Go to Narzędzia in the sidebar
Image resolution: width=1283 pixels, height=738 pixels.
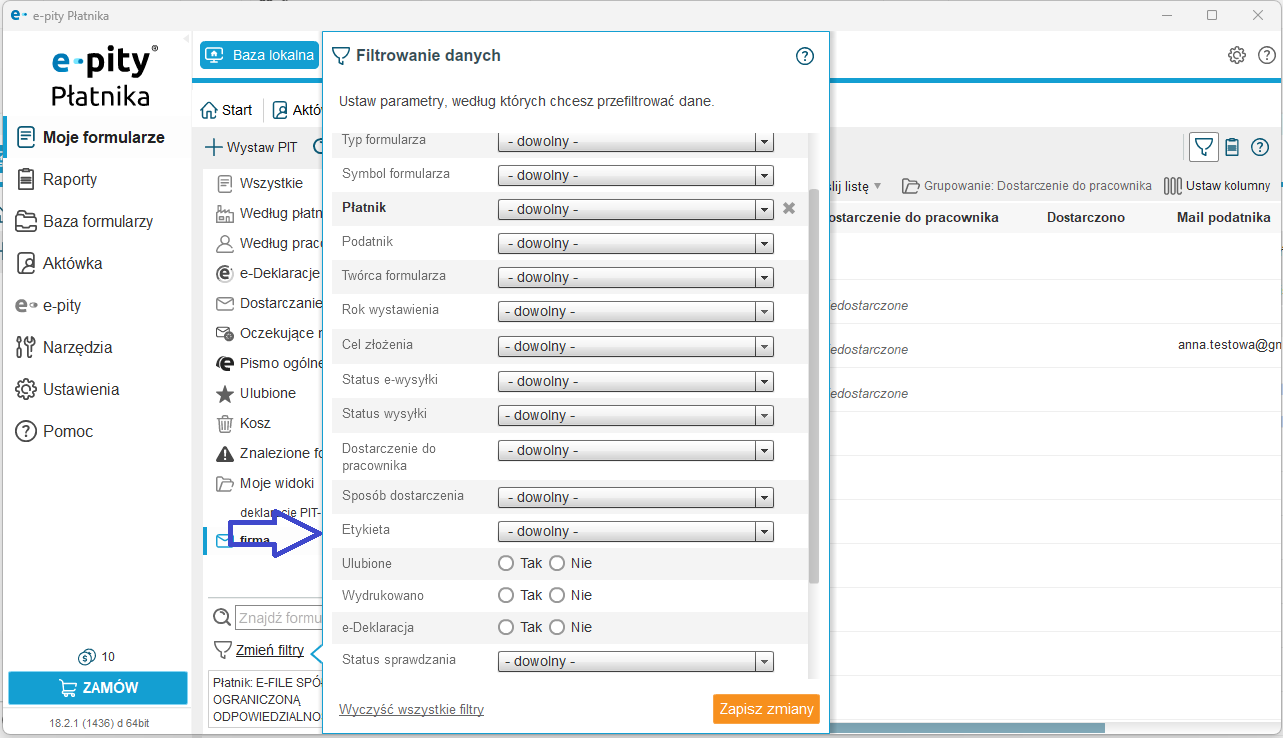(77, 347)
